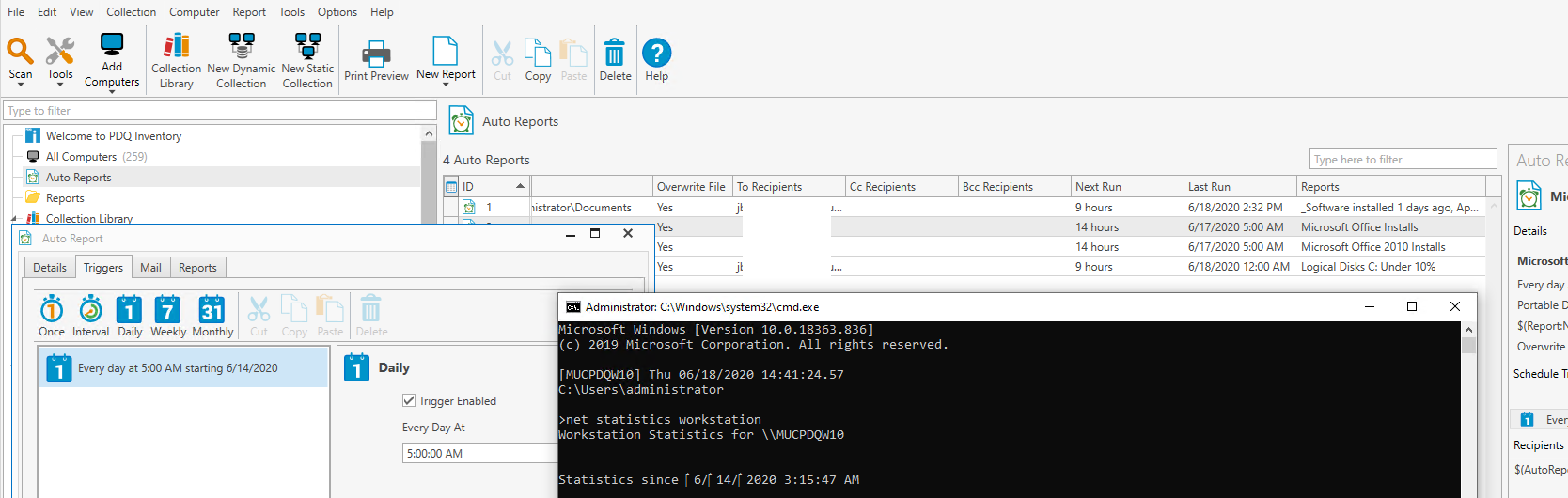The width and height of the screenshot is (1568, 498).
Task: Uncheck the Trigger Enabled checkbox
Action: click(409, 400)
